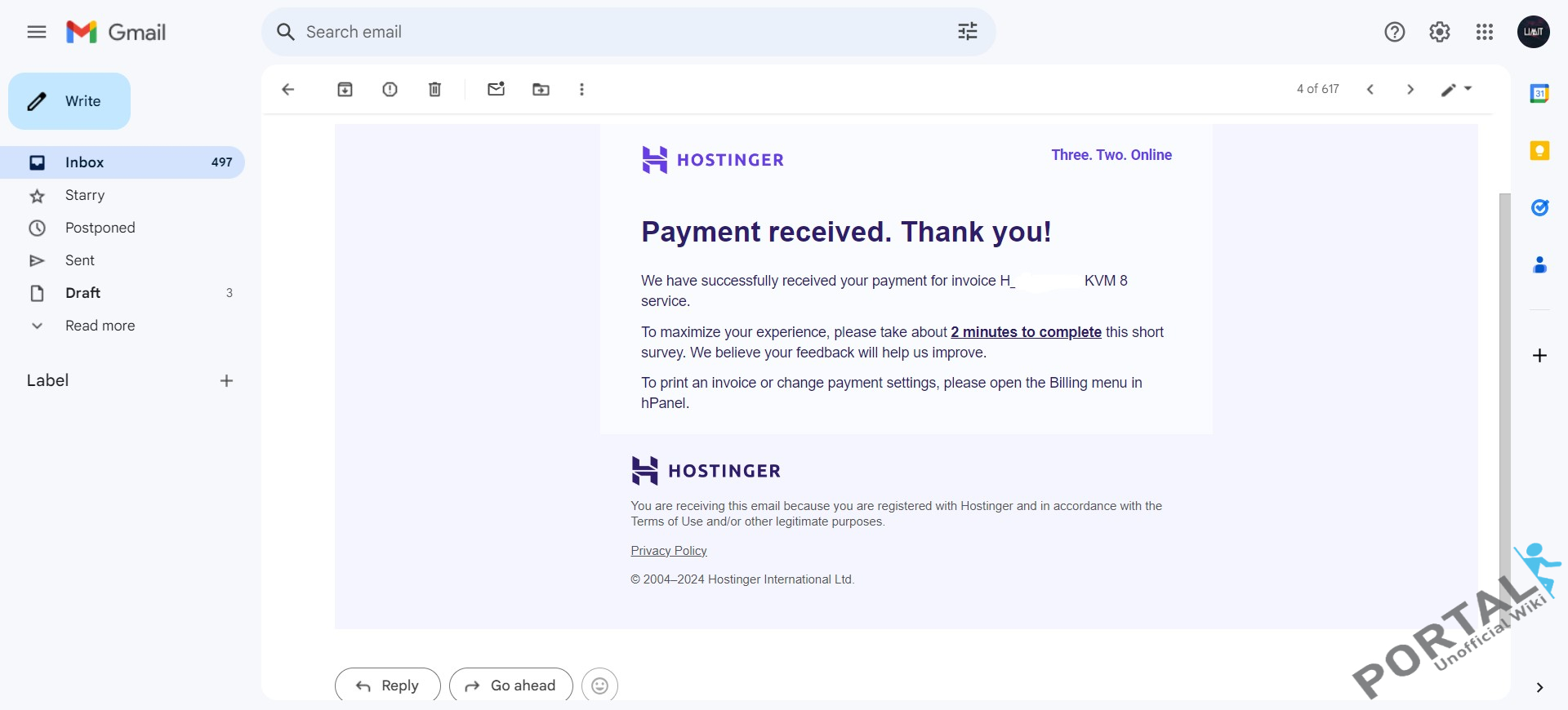Image resolution: width=1568 pixels, height=710 pixels.
Task: Mark the email as unread
Action: 497,89
